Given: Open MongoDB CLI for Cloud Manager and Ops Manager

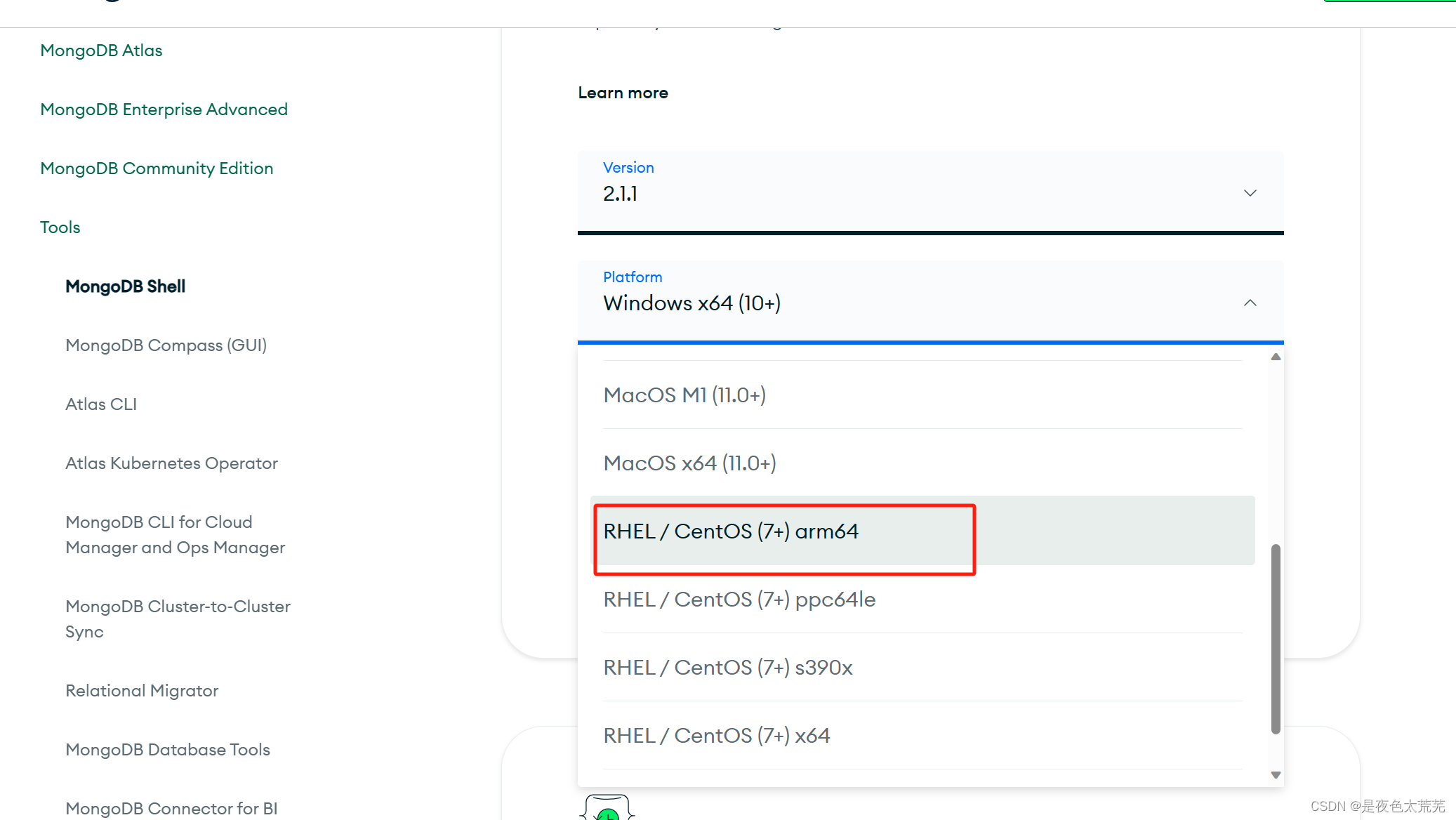Looking at the screenshot, I should tap(175, 535).
